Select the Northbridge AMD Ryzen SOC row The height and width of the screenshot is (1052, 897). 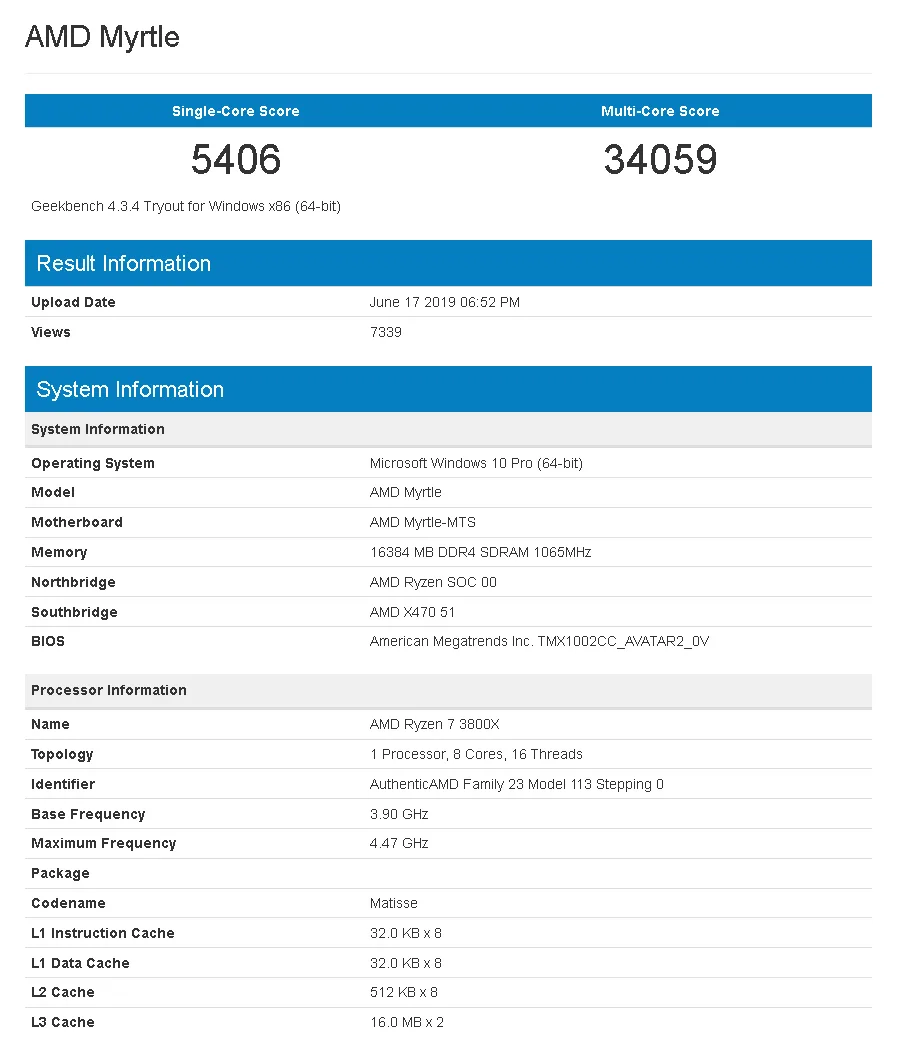(433, 582)
